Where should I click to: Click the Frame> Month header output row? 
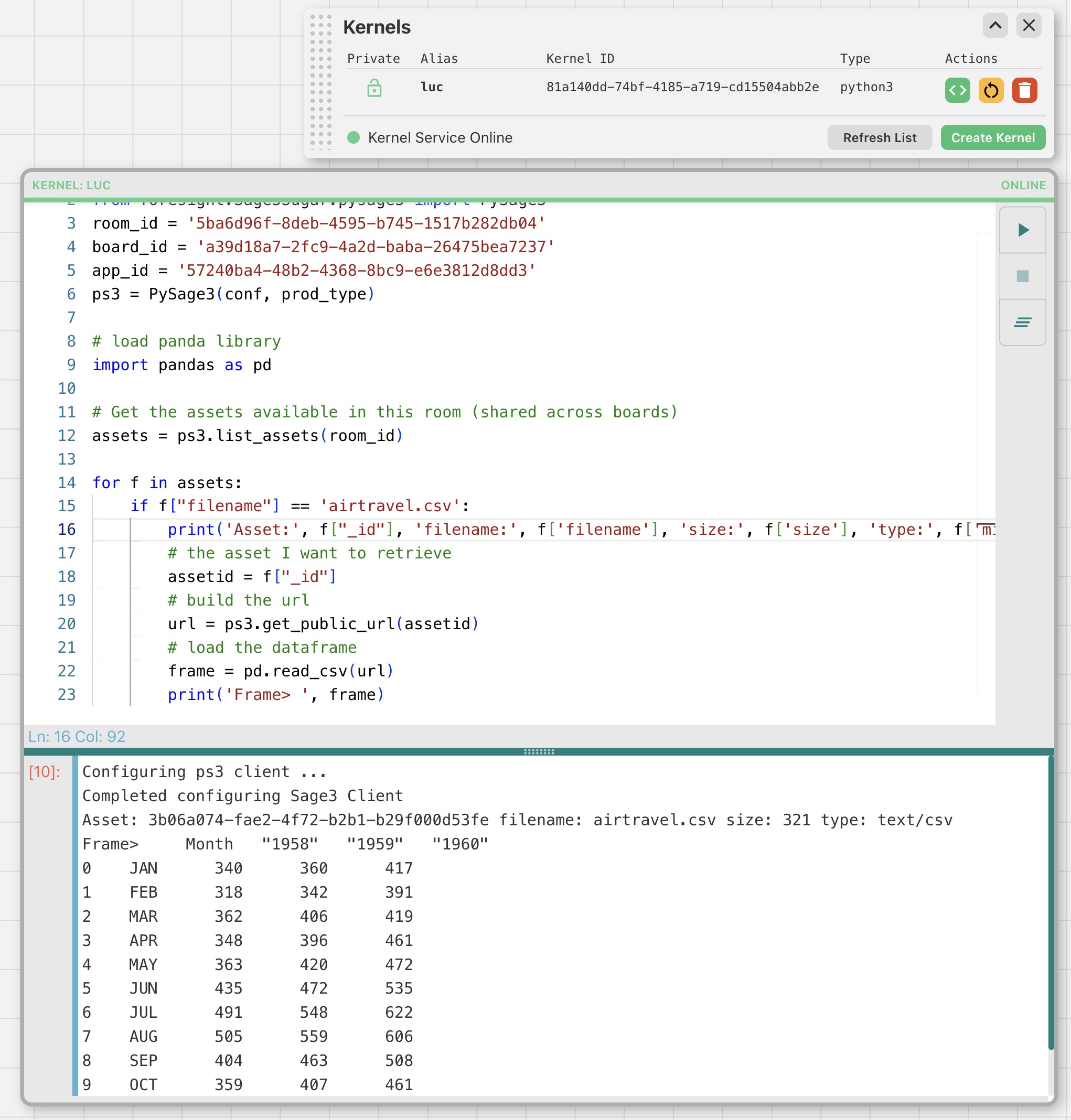click(x=285, y=844)
